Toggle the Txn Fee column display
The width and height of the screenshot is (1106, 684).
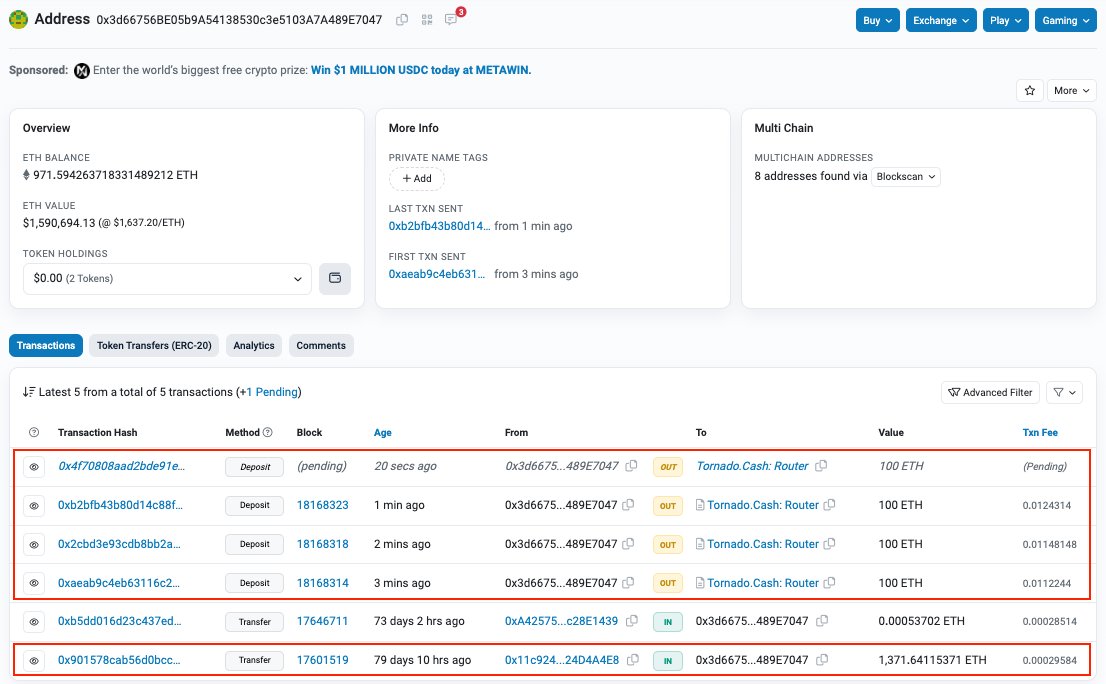[x=1040, y=432]
